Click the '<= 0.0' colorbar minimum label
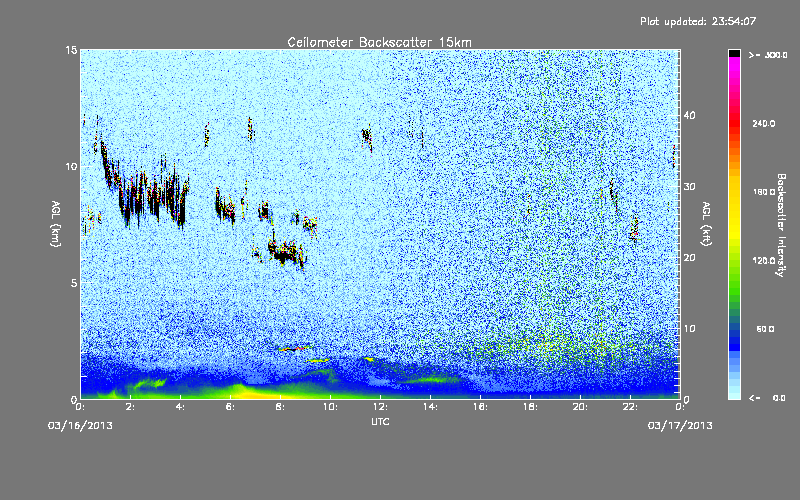The image size is (800, 500). [x=767, y=398]
